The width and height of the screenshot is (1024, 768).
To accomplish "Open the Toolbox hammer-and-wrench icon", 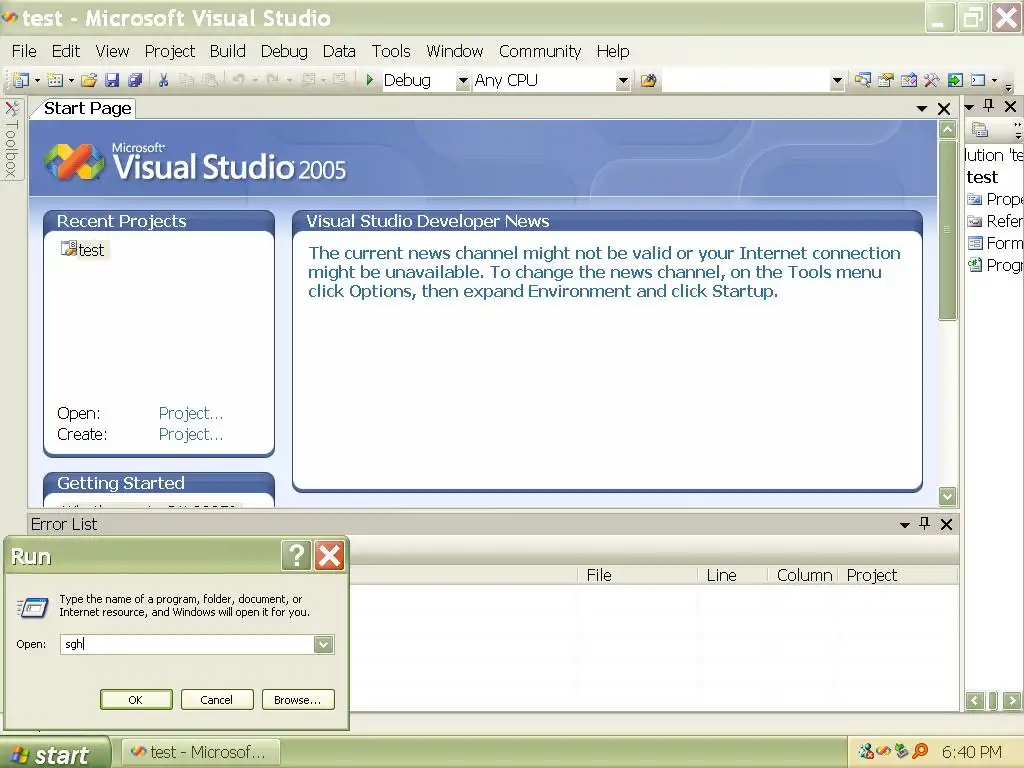I will (x=931, y=80).
